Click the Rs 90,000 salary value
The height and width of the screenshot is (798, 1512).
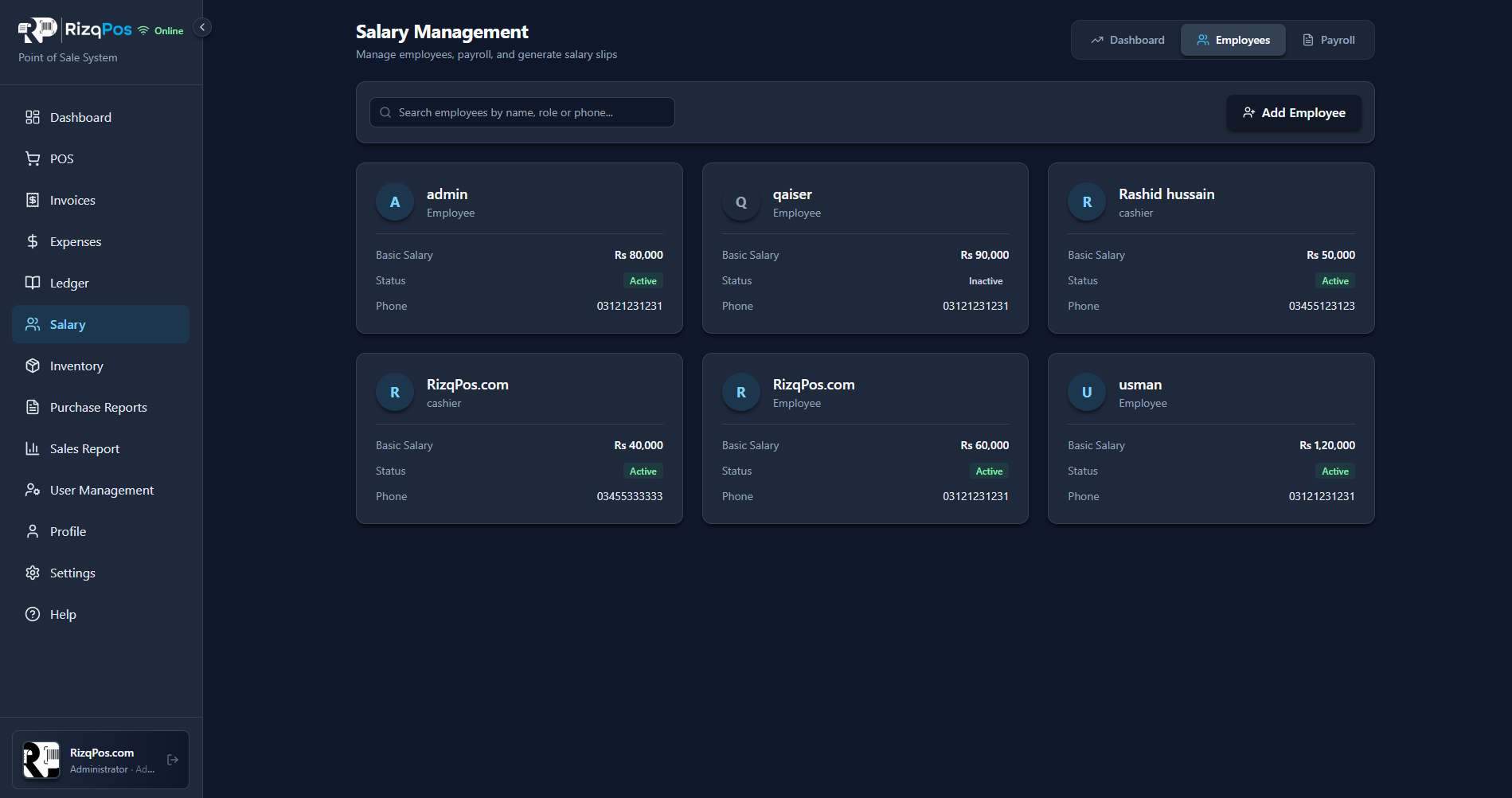coord(985,255)
